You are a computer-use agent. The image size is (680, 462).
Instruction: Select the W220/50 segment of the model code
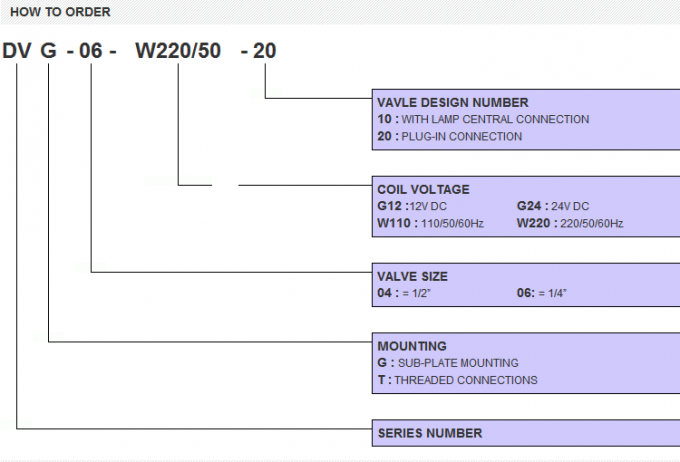[177, 52]
